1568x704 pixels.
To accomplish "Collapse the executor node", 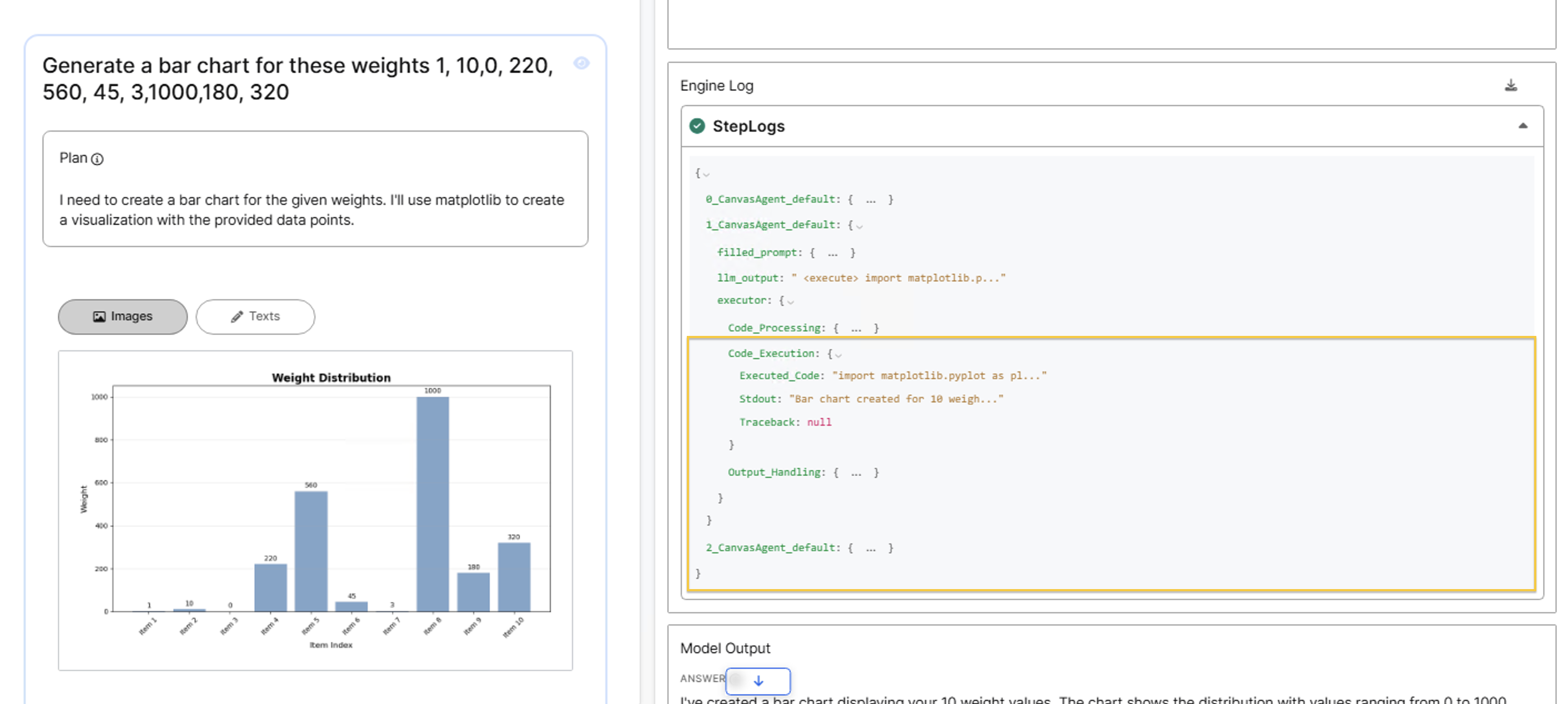I will tap(790, 301).
